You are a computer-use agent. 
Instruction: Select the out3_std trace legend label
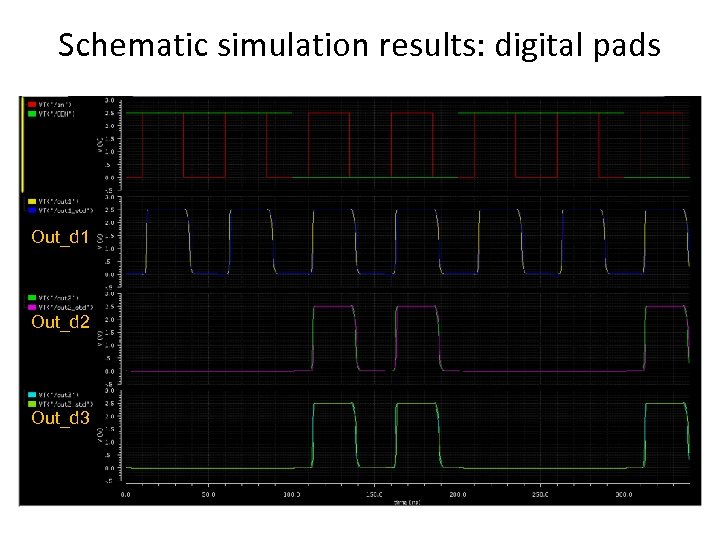66,404
